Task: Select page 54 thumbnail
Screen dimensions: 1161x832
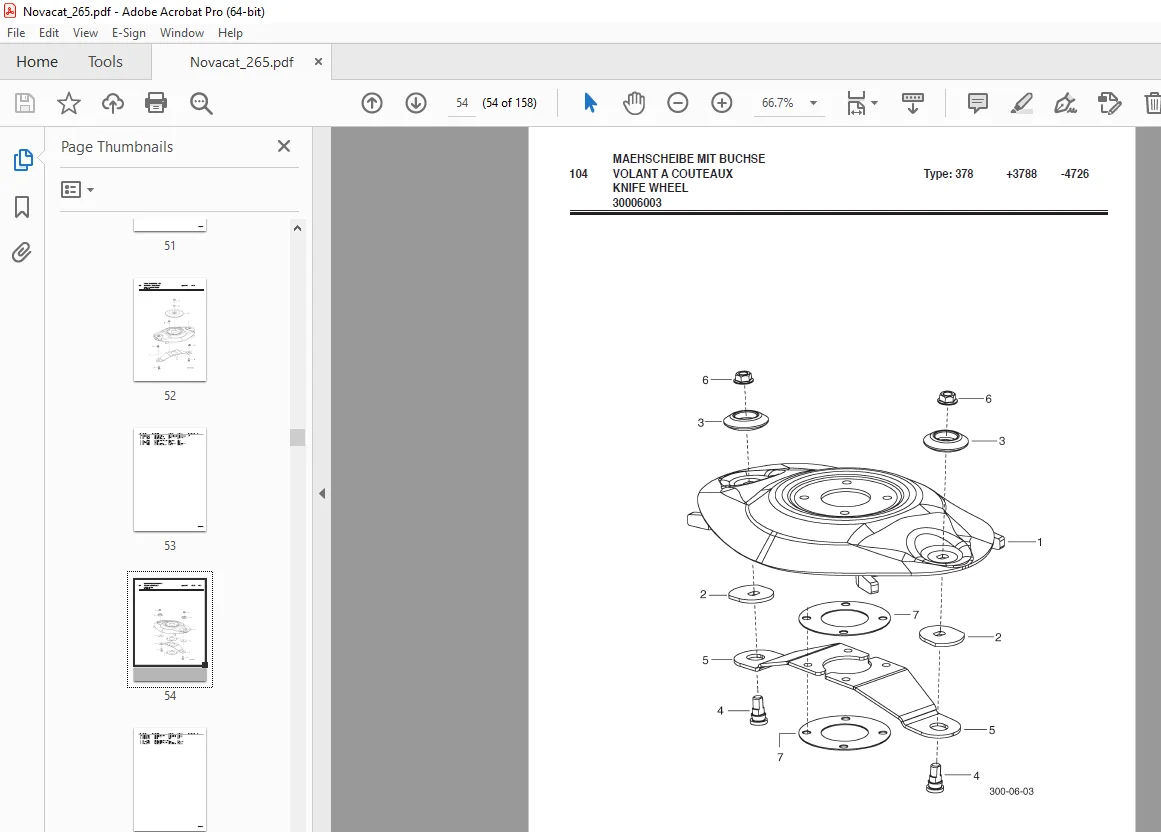Action: [170, 630]
